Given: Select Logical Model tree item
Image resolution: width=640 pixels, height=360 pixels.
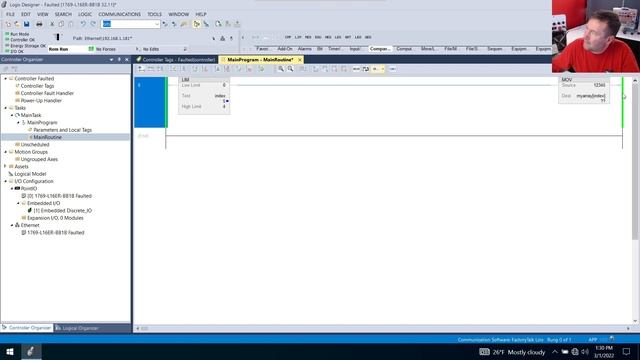Looking at the screenshot, I should pyautogui.click(x=30, y=174).
